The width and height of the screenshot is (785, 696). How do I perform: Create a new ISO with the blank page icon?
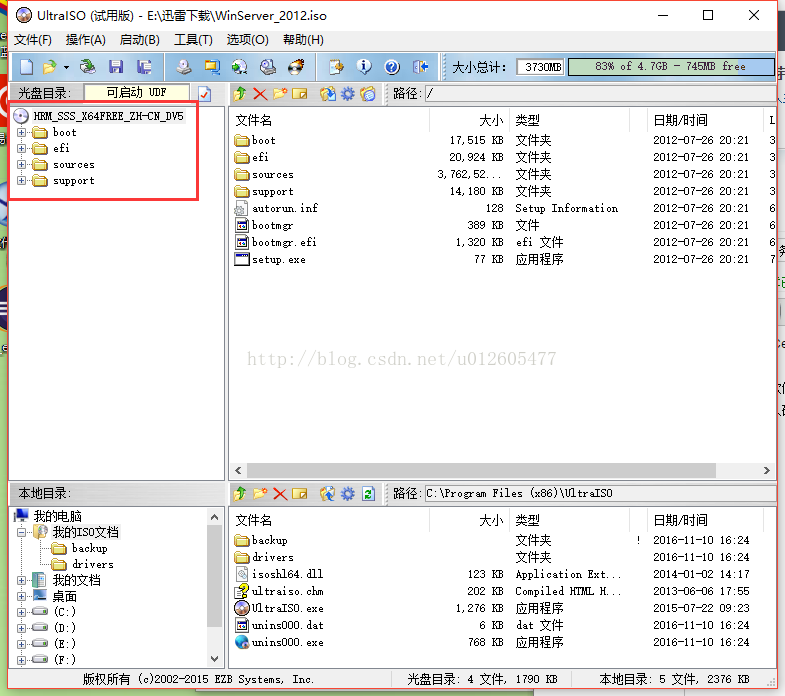click(x=26, y=67)
